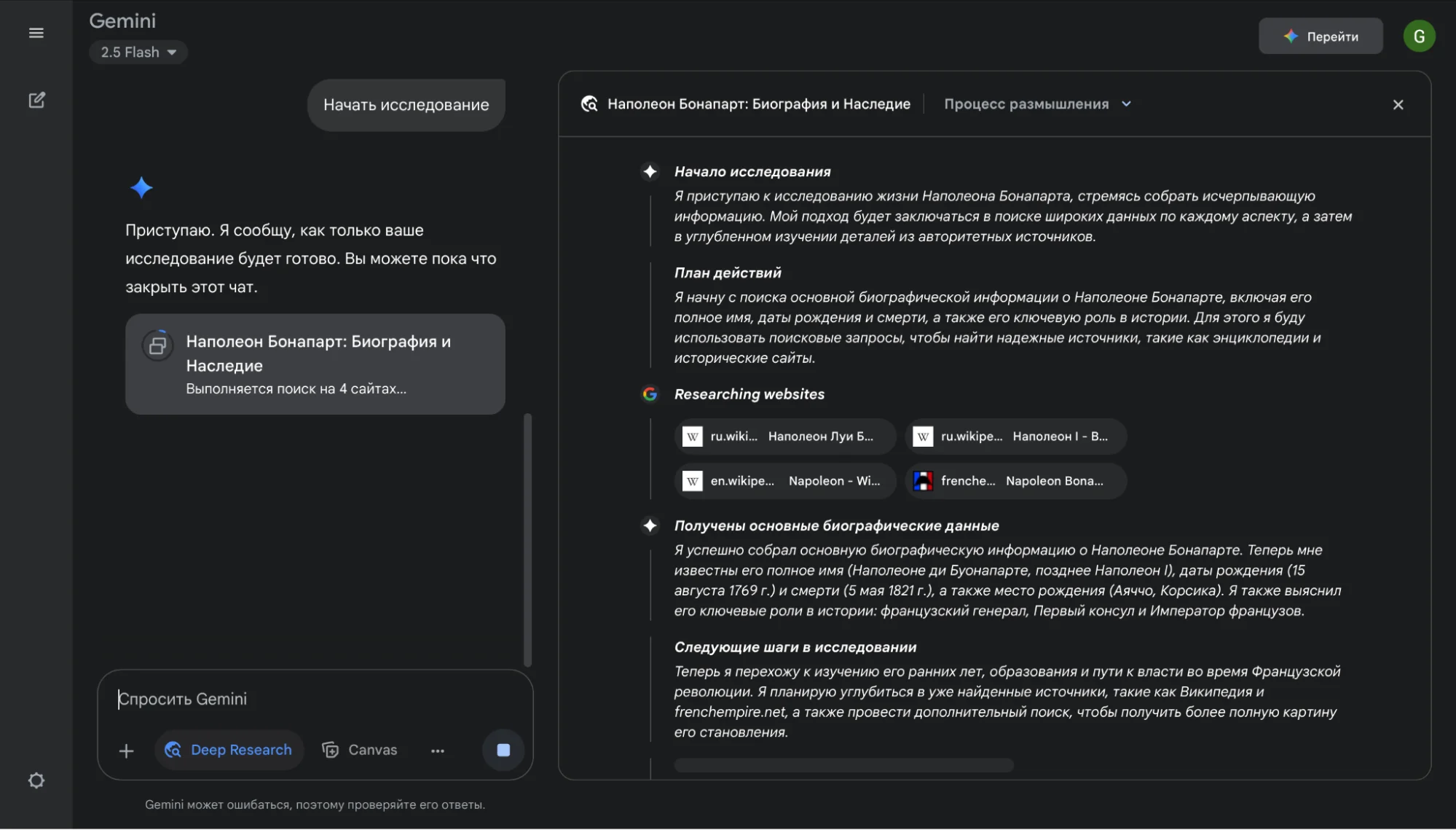Toggle the Deep Research mode chip
The image size is (1456, 830).
pyautogui.click(x=229, y=750)
